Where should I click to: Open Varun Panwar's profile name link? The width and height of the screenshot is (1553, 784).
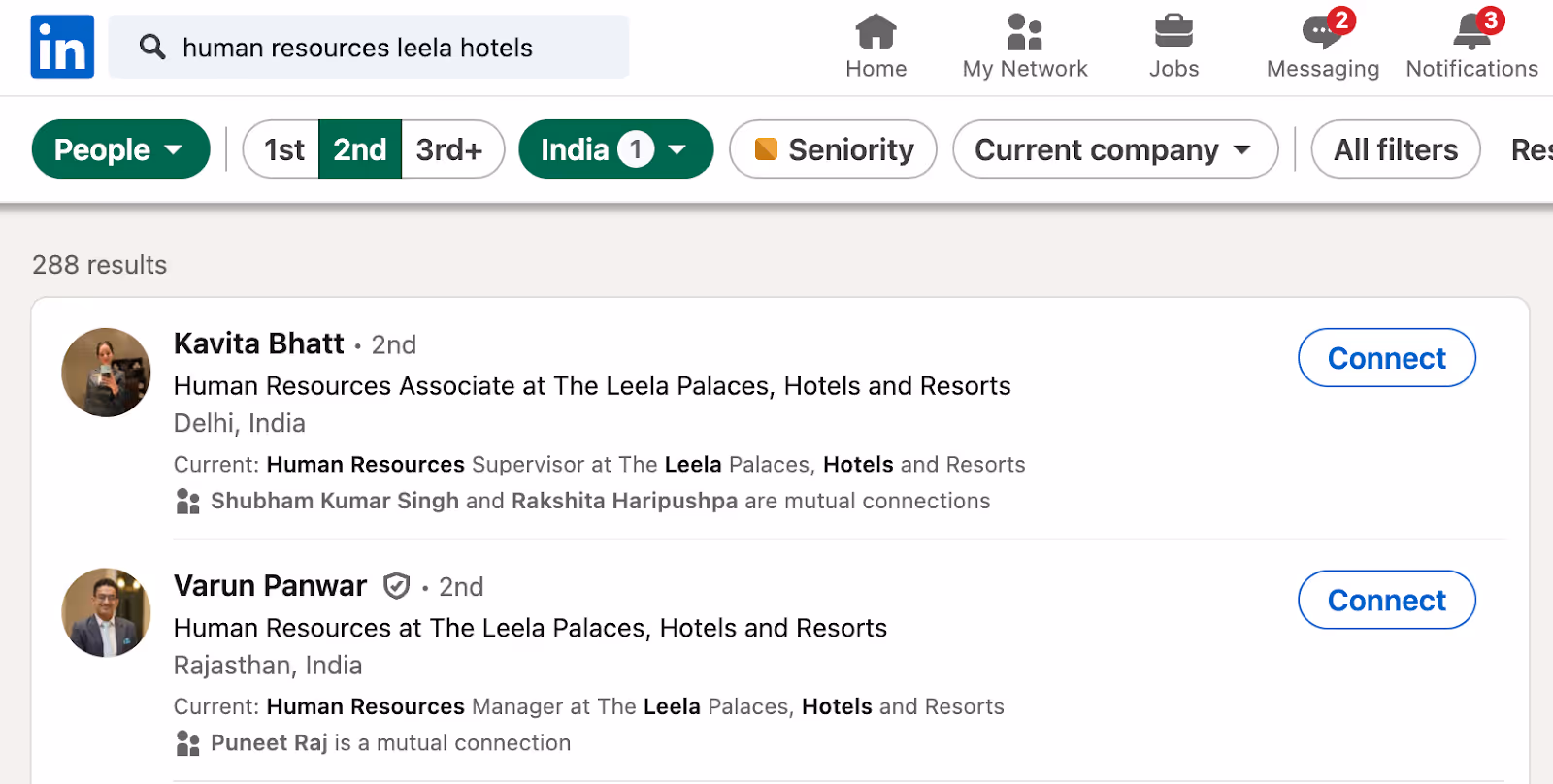[x=270, y=586]
